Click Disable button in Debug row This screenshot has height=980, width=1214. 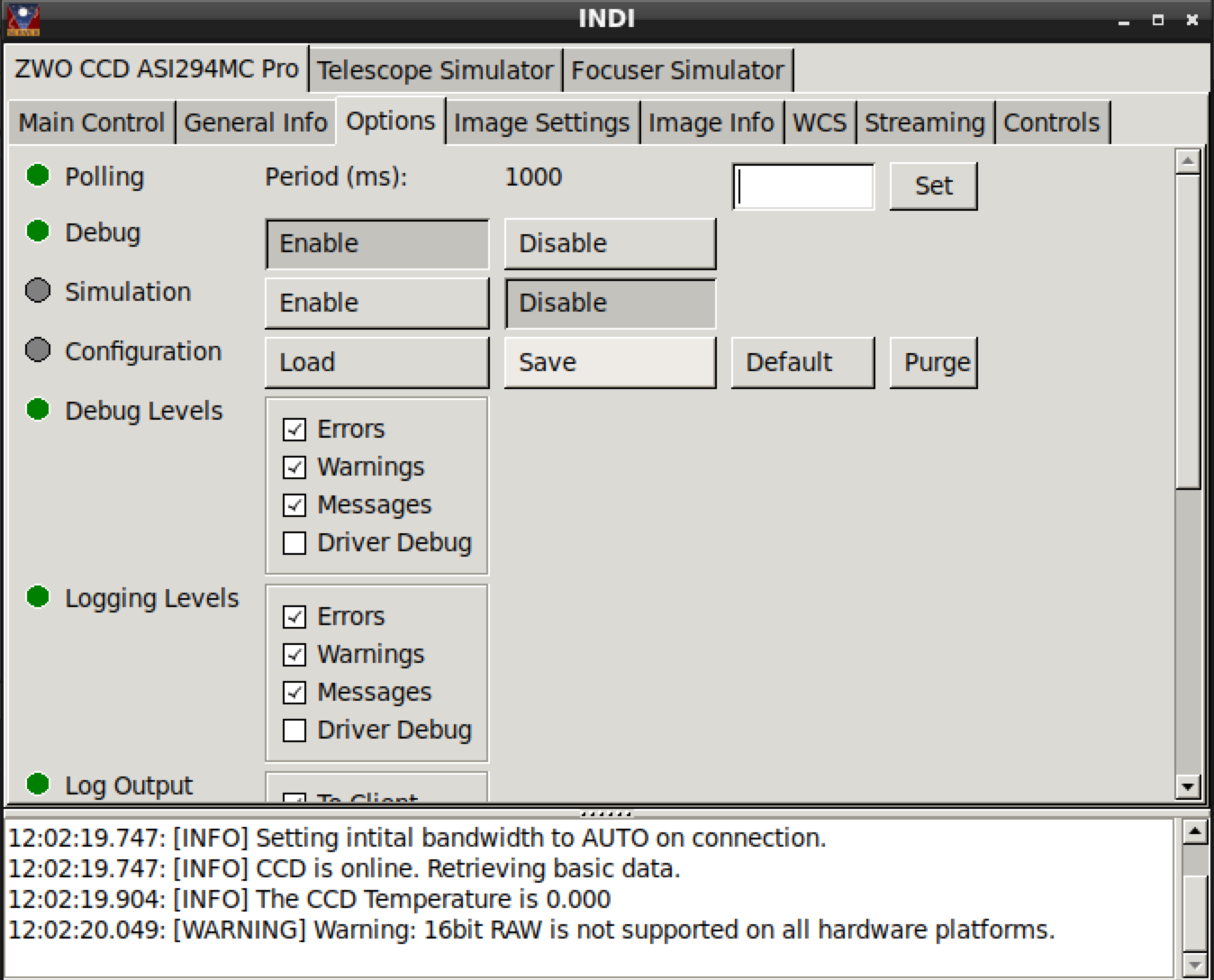tap(610, 244)
